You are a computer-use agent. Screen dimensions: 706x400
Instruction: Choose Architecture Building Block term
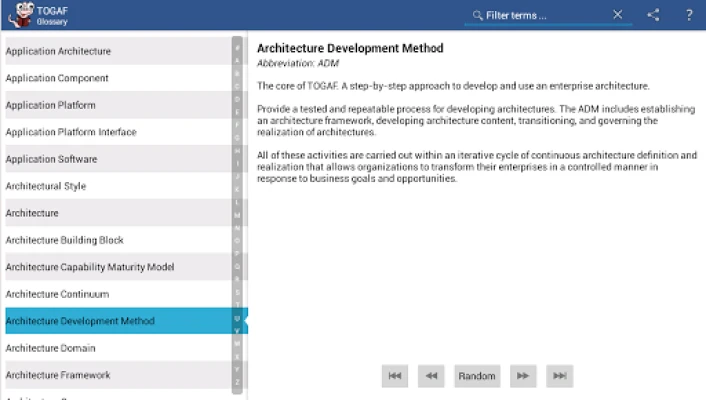click(115, 240)
